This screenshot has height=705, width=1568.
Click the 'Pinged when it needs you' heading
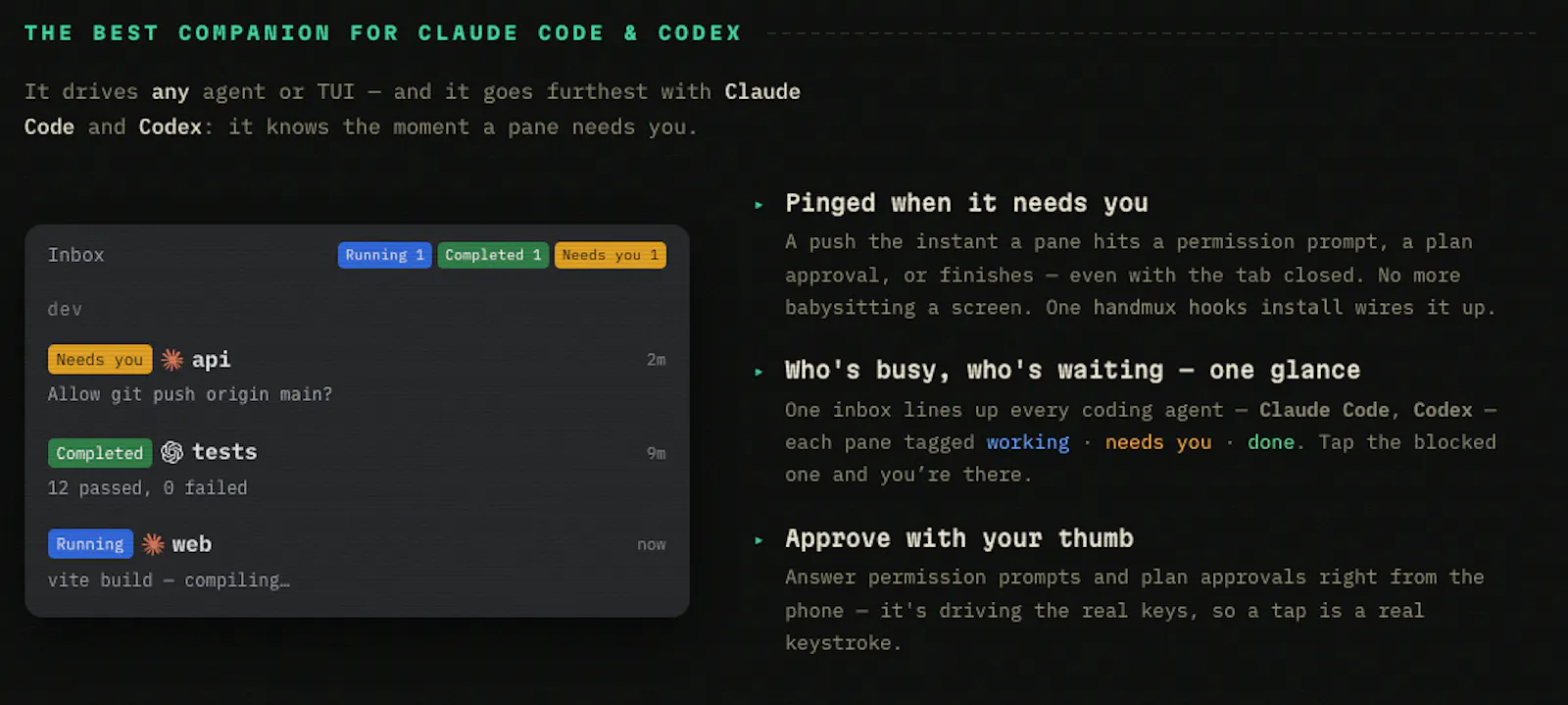pos(966,203)
